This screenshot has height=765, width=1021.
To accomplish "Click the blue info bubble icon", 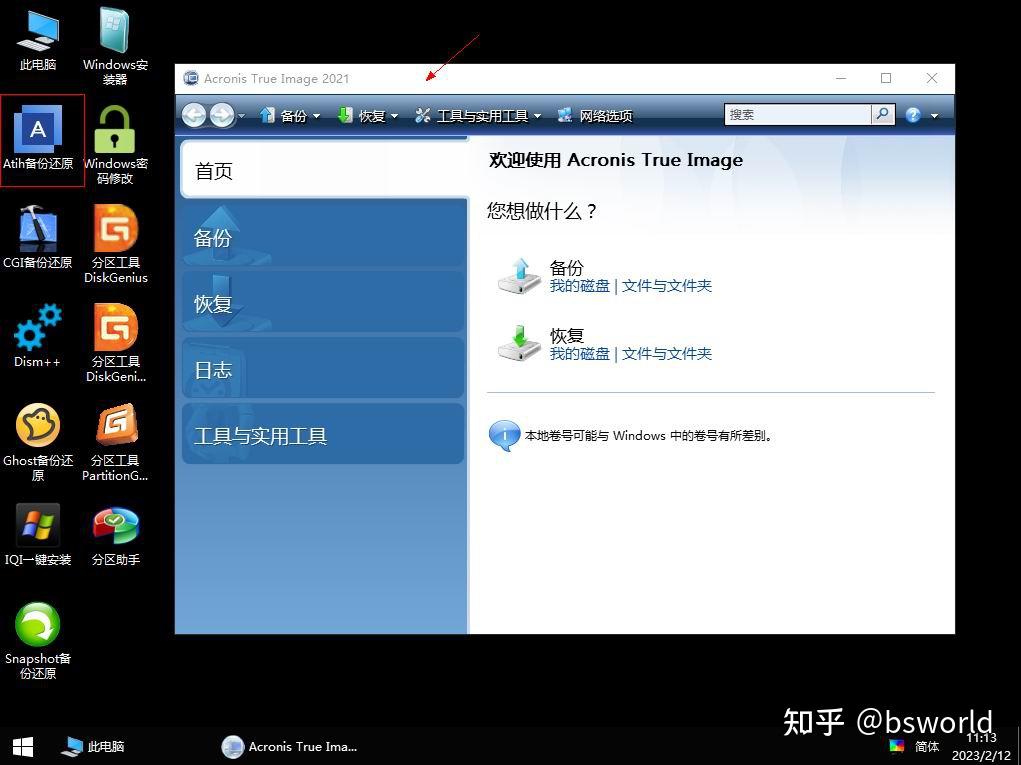I will [504, 436].
